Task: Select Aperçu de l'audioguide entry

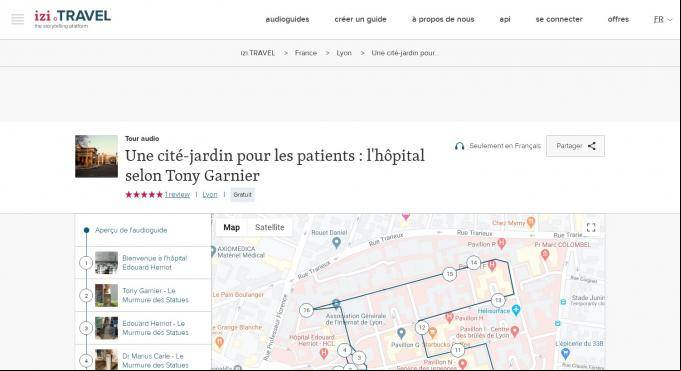Action: click(131, 230)
